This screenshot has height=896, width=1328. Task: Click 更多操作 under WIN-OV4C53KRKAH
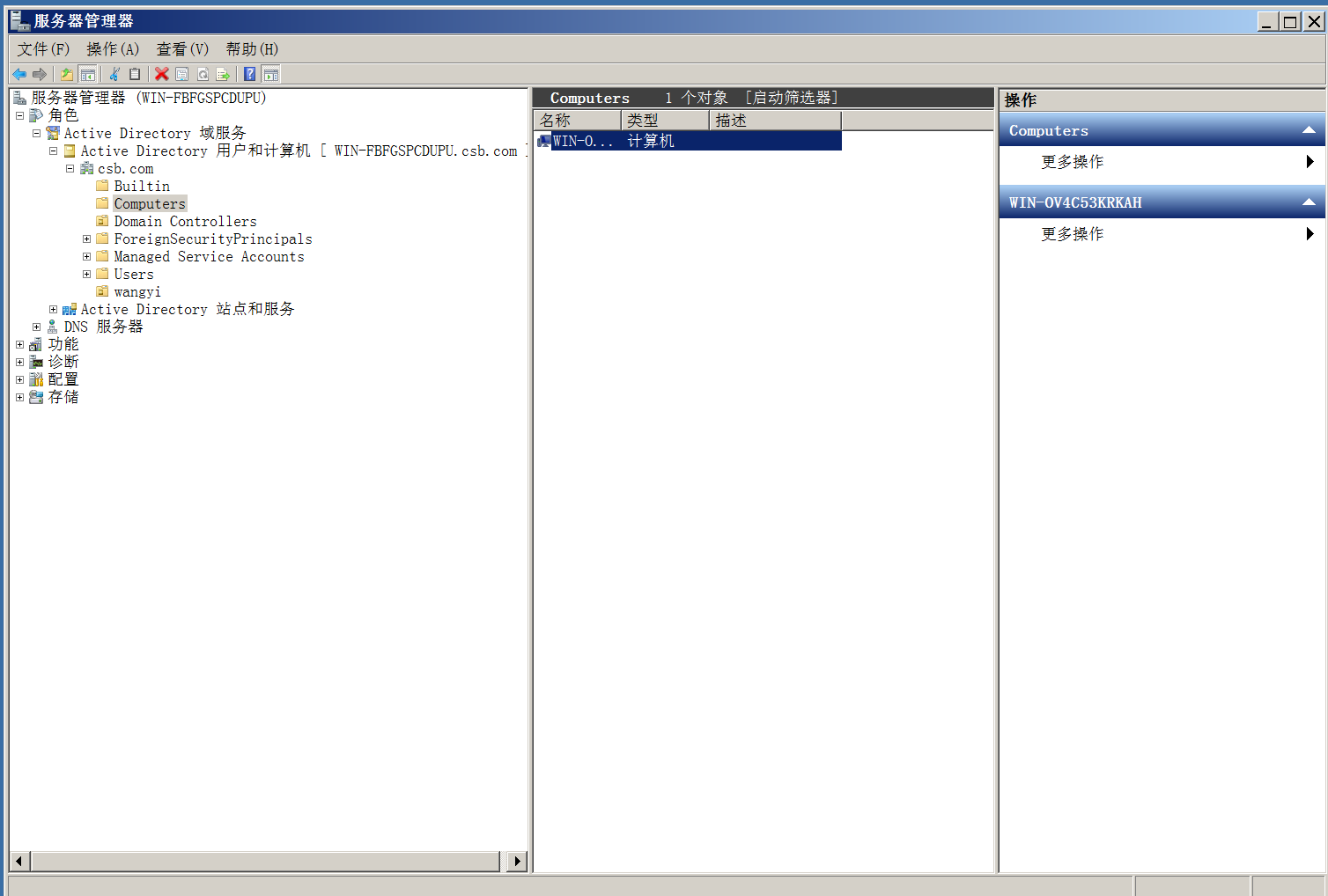[1072, 234]
